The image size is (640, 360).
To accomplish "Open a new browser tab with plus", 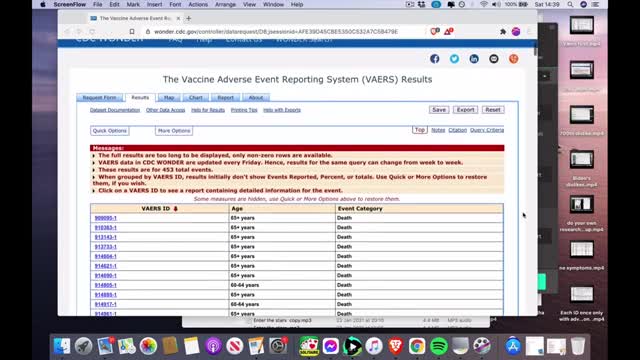I will pos(189,18).
